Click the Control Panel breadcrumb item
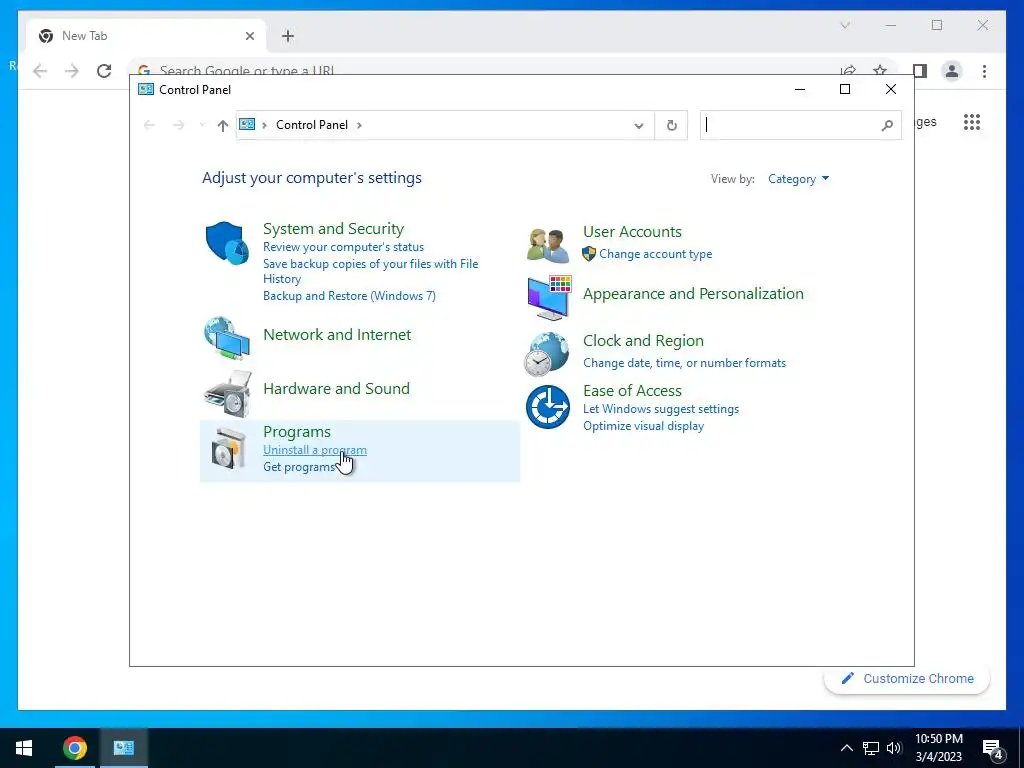The image size is (1024, 768). pos(312,125)
